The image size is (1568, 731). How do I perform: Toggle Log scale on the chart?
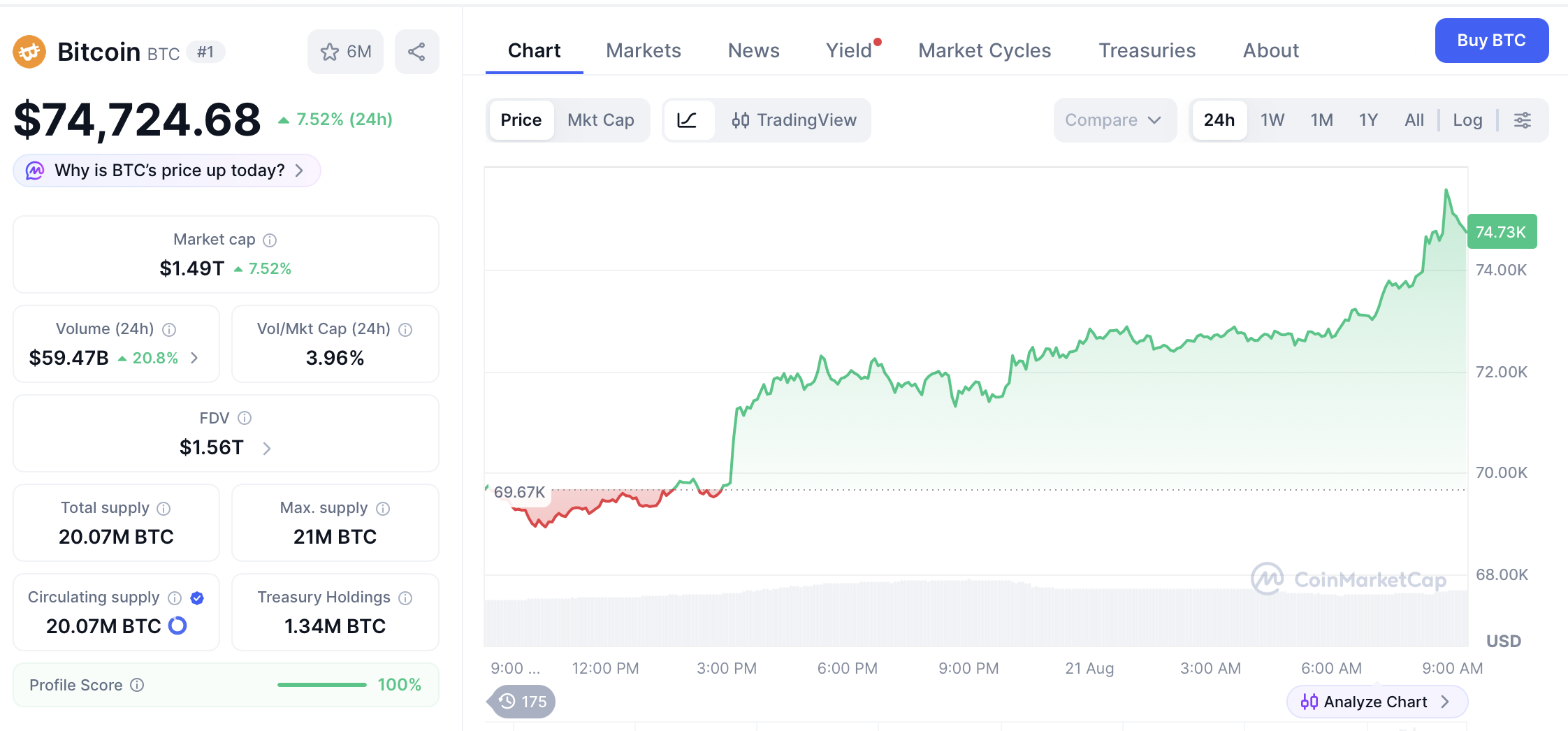click(1467, 120)
